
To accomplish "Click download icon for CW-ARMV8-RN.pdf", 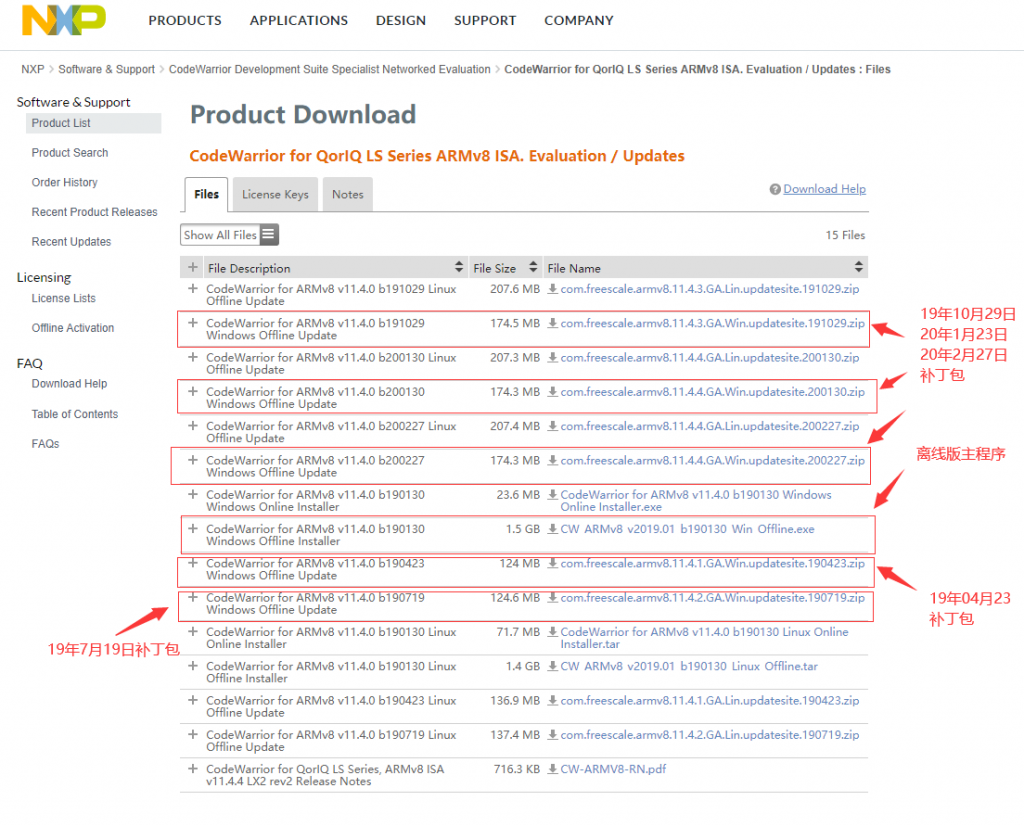I will tap(552, 769).
